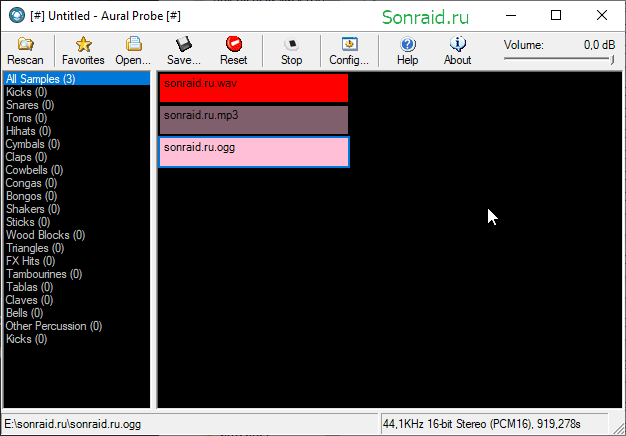
Task: Select the last Kicks (0) entry at list bottom
Action: click(77, 339)
